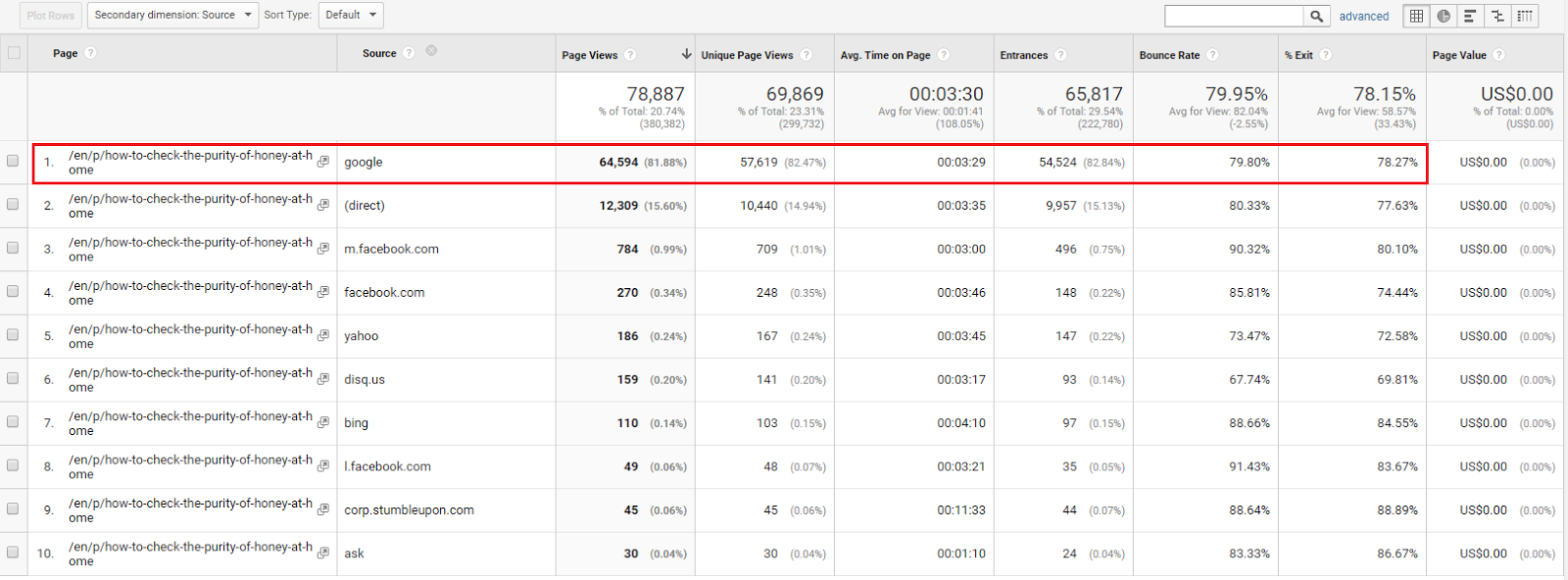Click the search magnifier button
The height and width of the screenshot is (580, 1568).
point(1317,16)
